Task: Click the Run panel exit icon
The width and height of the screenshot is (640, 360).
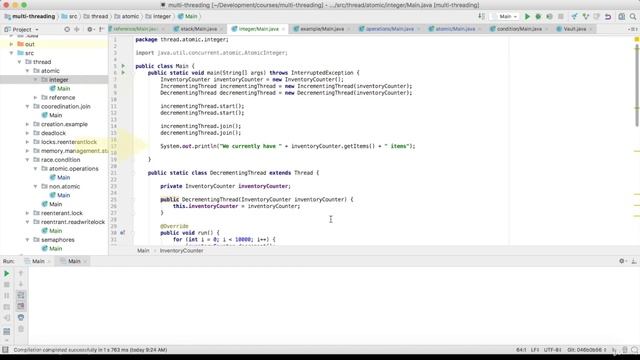Action: coord(7,318)
